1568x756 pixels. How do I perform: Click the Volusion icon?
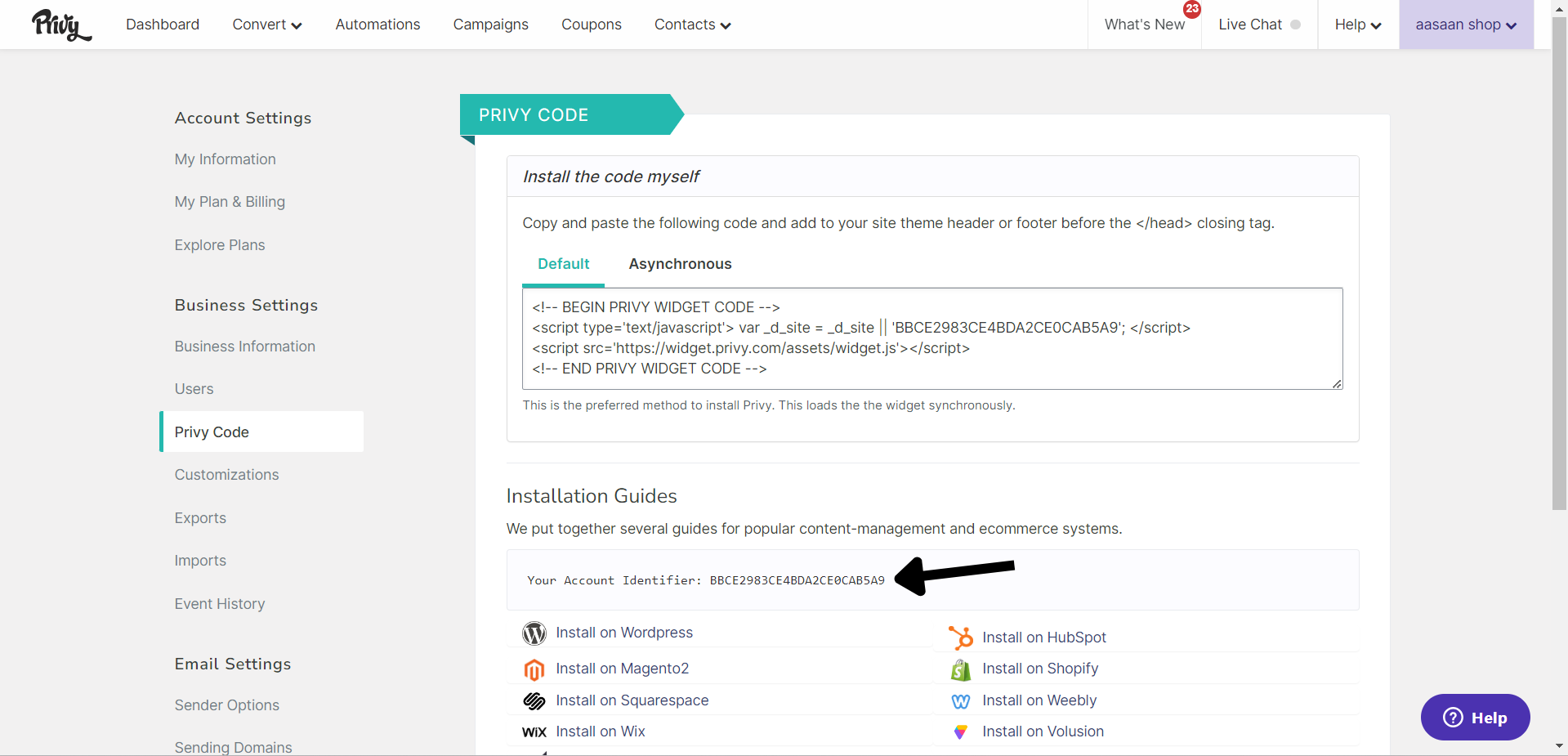click(961, 732)
